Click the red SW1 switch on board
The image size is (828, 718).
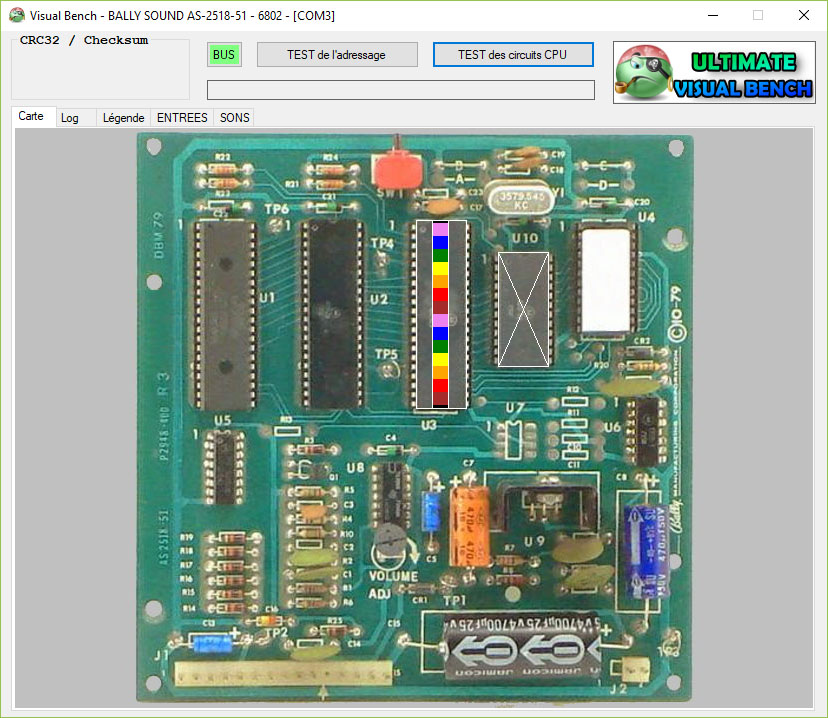pyautogui.click(x=397, y=169)
